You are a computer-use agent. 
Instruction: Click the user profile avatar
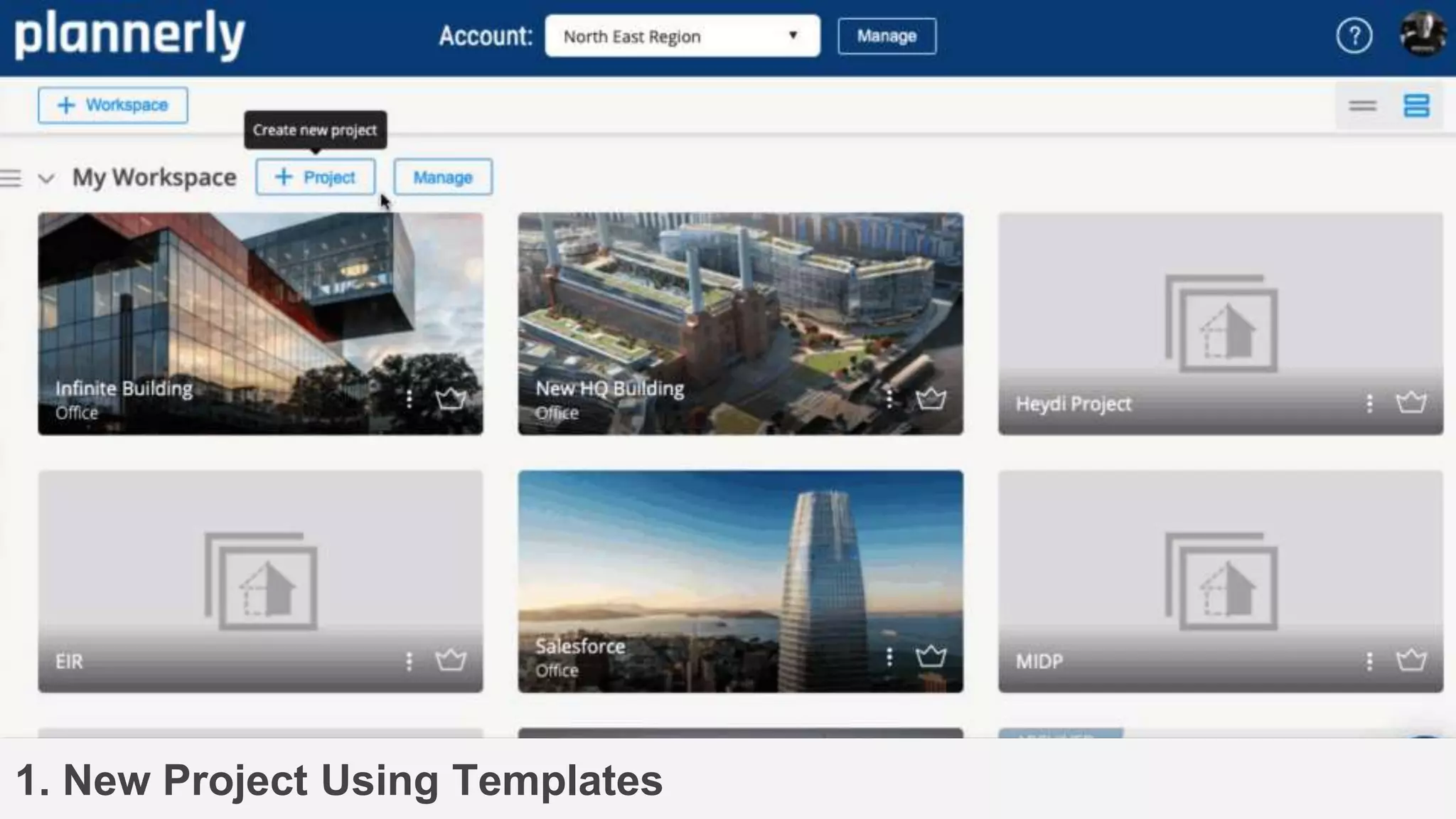coord(1423,33)
